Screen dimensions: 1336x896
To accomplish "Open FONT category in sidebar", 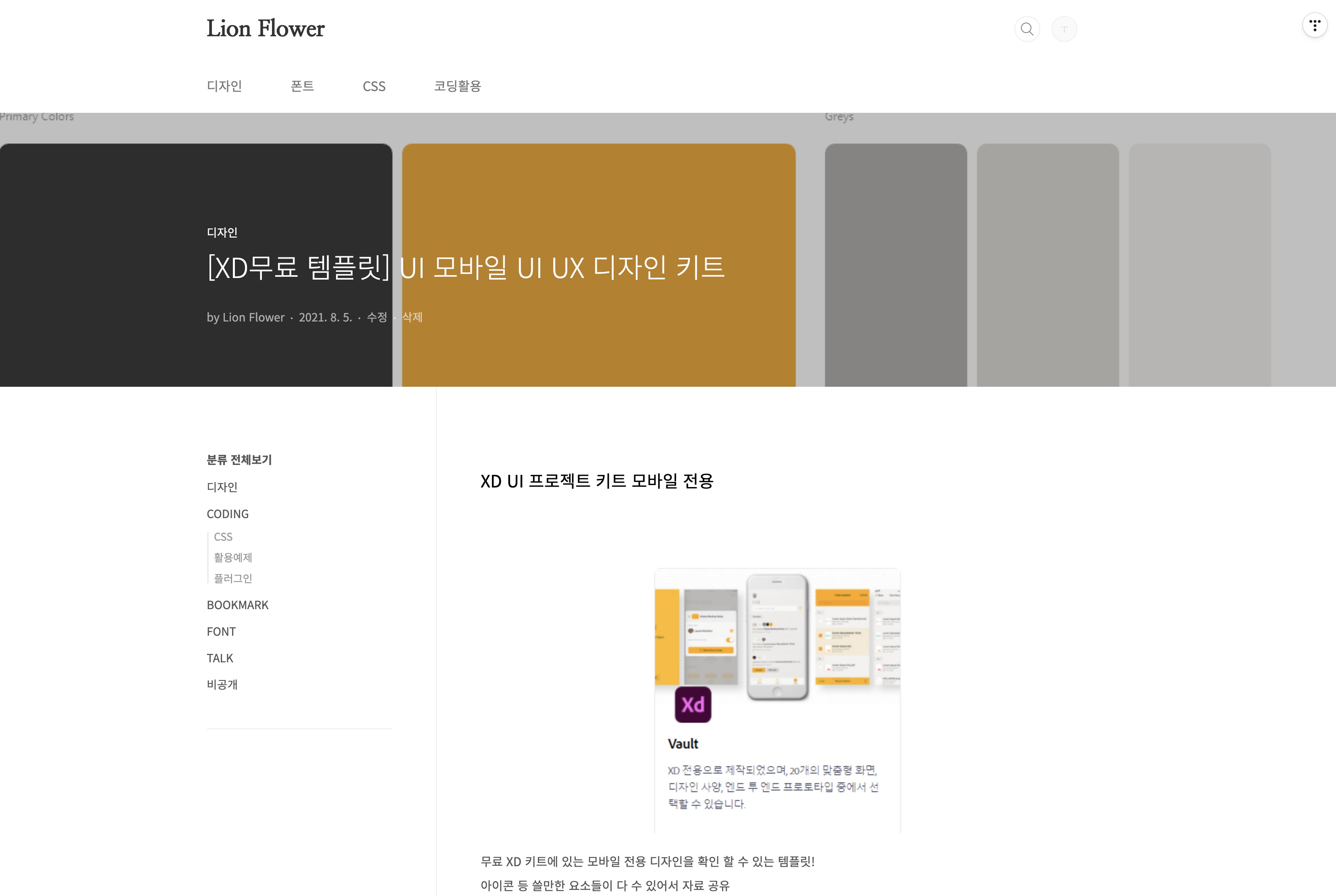I will pyautogui.click(x=221, y=631).
